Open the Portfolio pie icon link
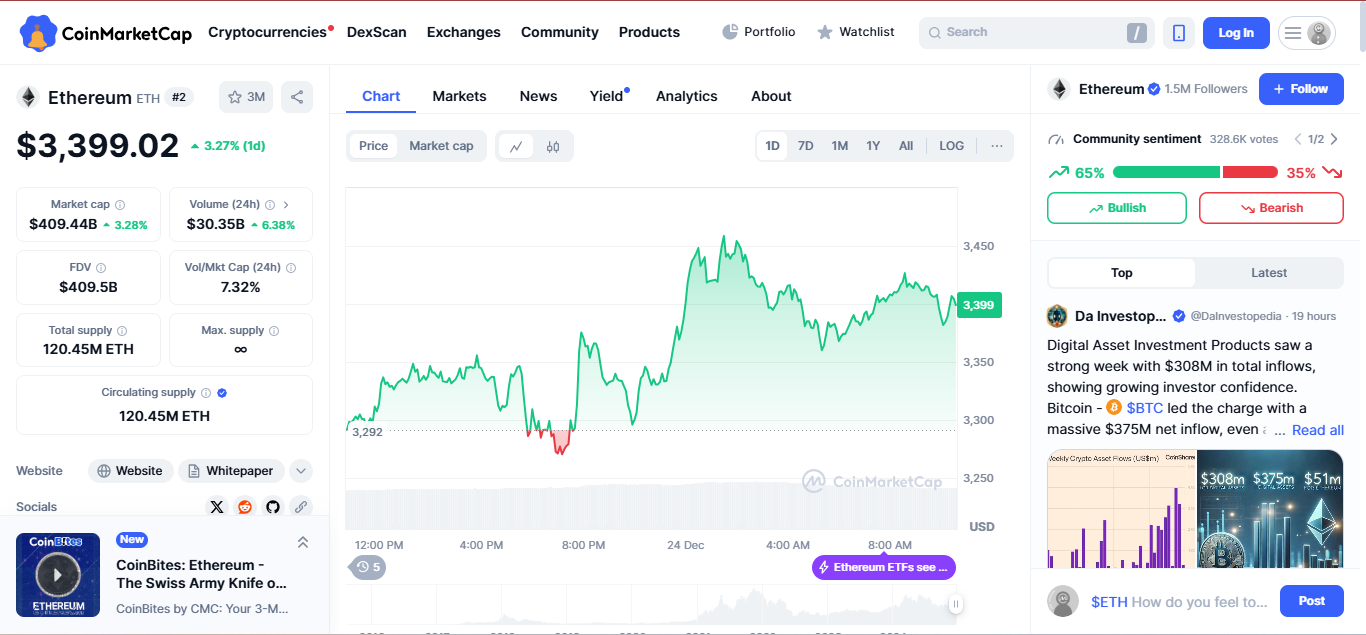 (x=759, y=32)
